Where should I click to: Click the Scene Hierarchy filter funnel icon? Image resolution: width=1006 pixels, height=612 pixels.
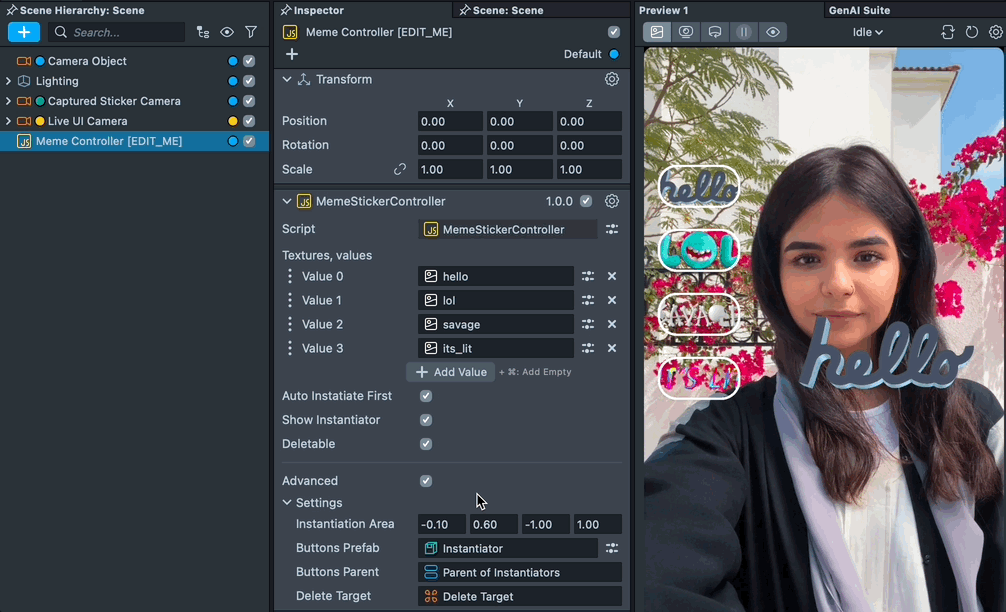point(251,32)
